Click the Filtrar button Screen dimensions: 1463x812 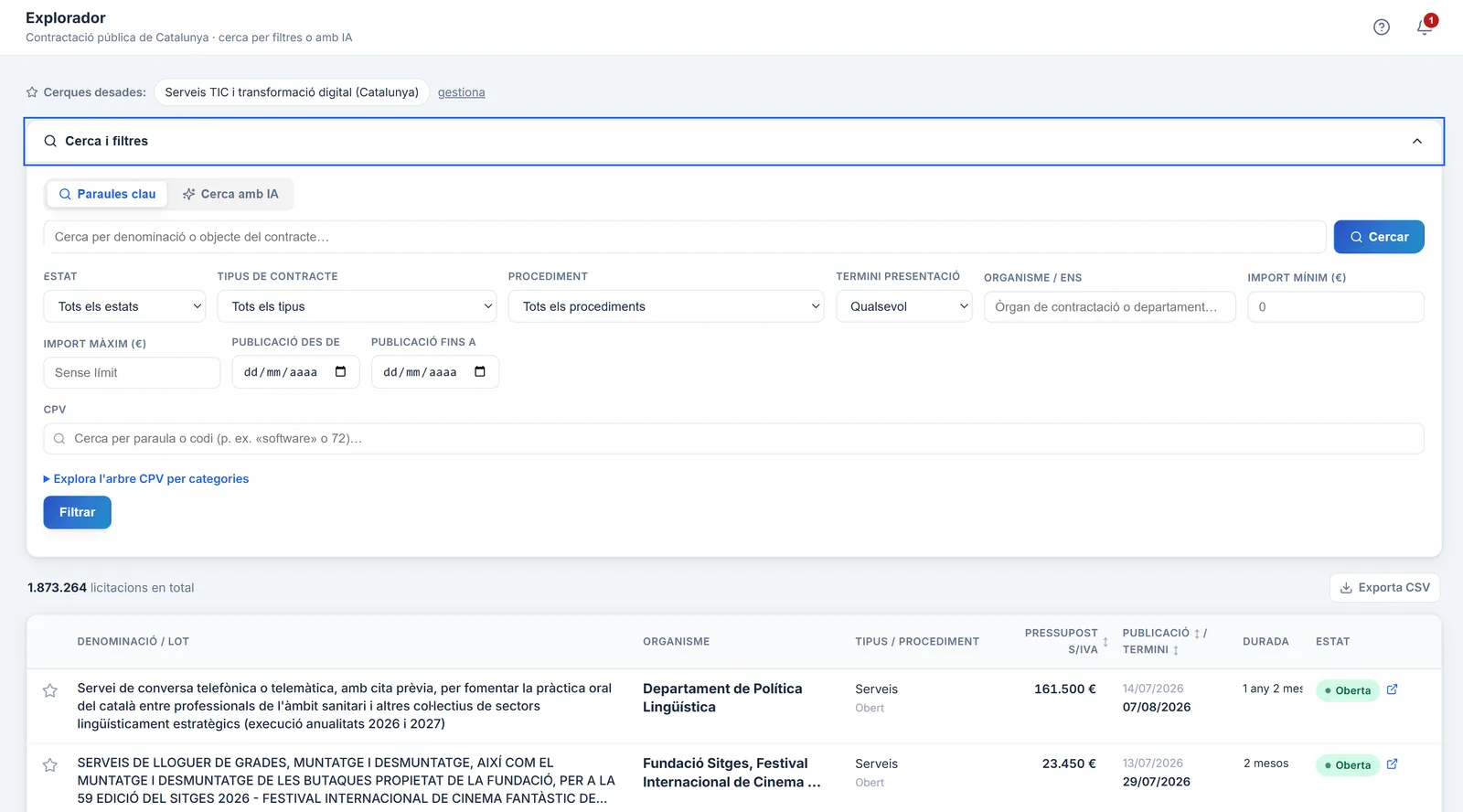(78, 512)
